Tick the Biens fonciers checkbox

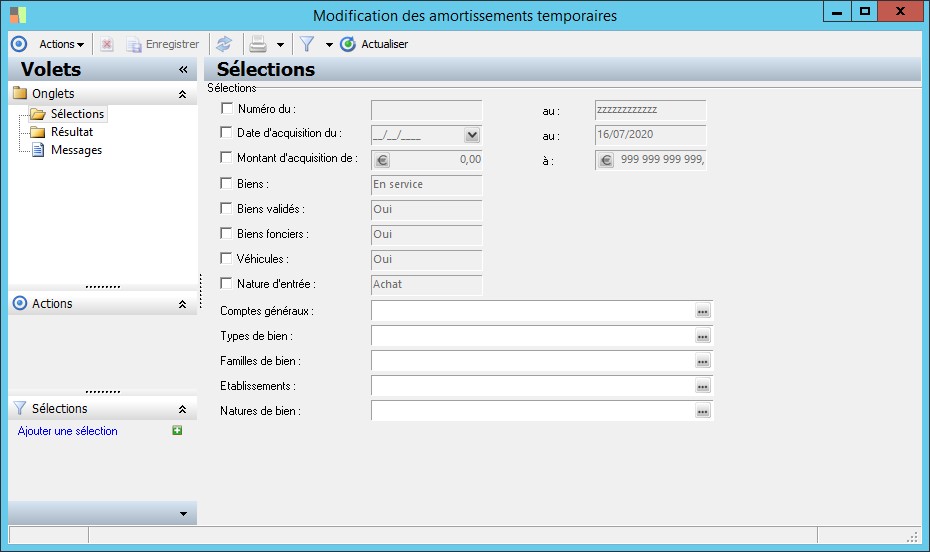point(226,233)
